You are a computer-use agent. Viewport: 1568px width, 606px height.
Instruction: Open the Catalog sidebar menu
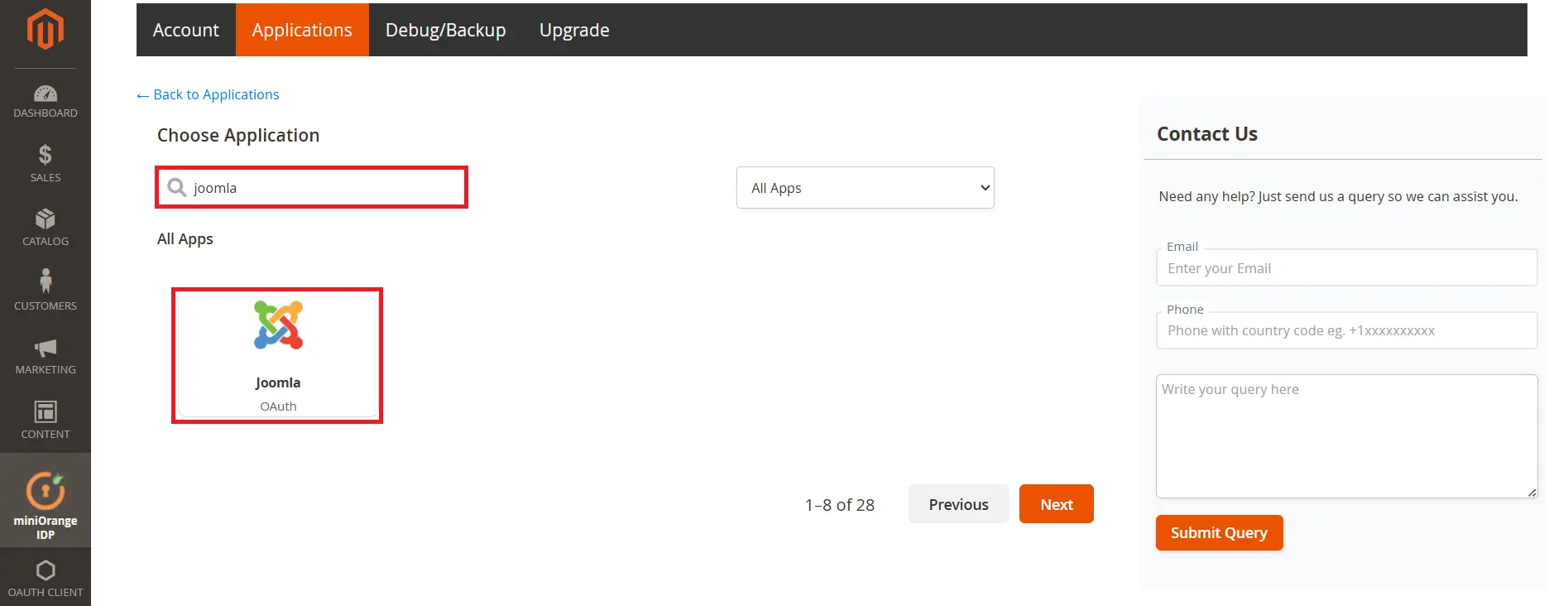click(46, 228)
